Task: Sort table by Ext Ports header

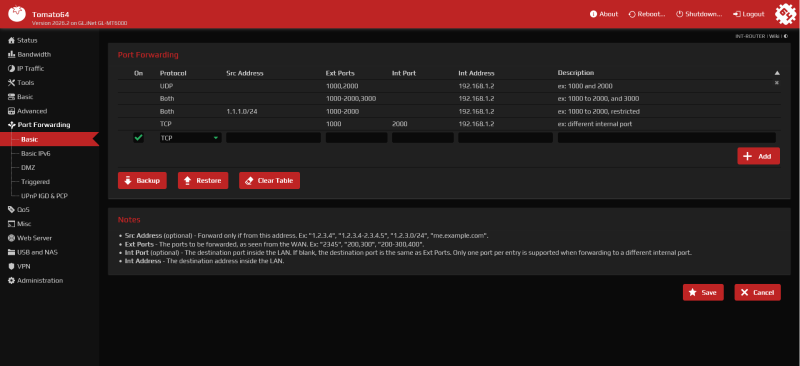Action: click(x=340, y=73)
